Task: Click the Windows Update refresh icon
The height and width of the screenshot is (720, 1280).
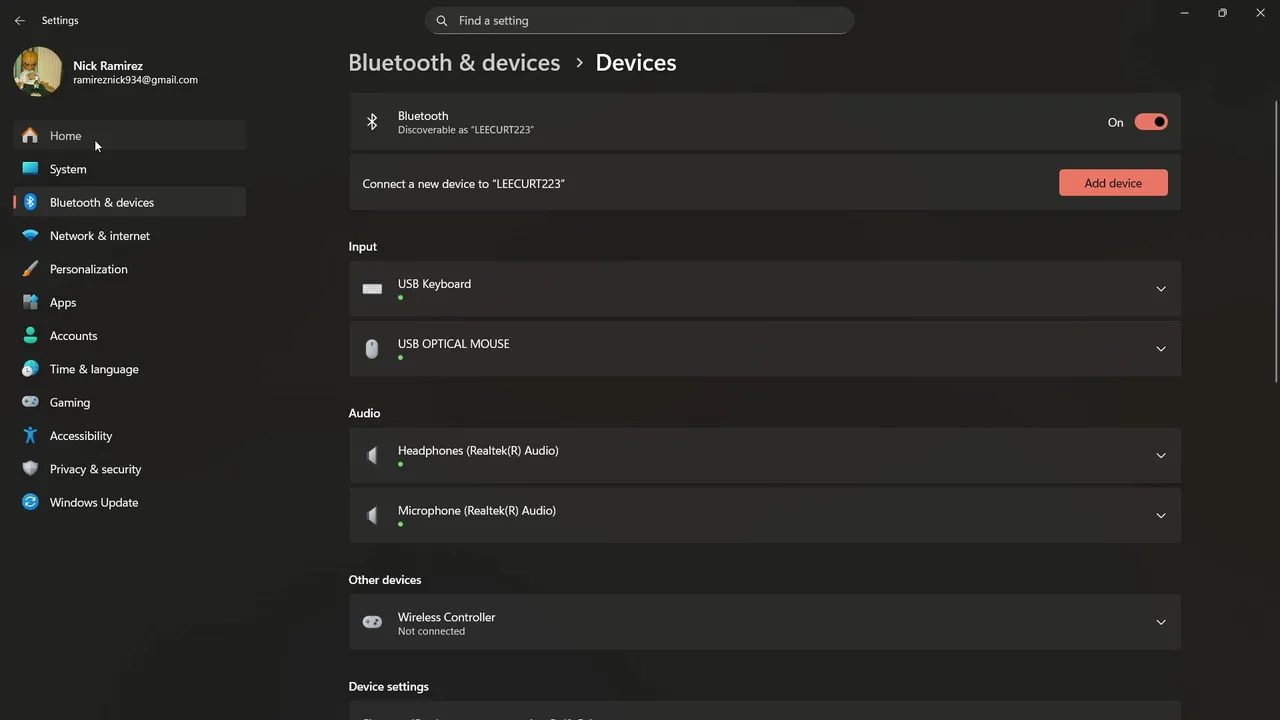Action: point(30,502)
